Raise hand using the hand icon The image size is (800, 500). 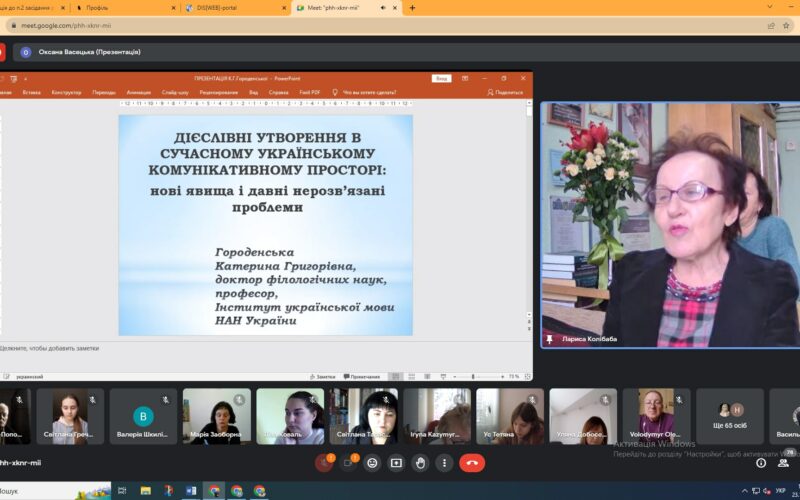coord(420,463)
